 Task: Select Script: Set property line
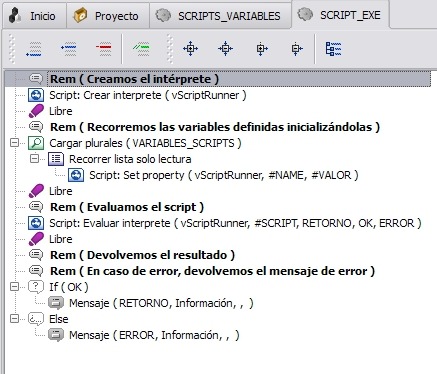(x=224, y=175)
